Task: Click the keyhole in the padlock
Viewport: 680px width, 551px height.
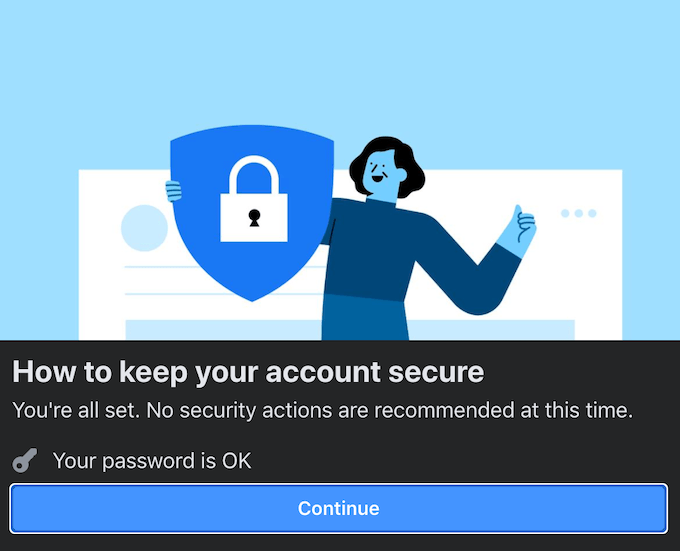Action: (x=253, y=215)
